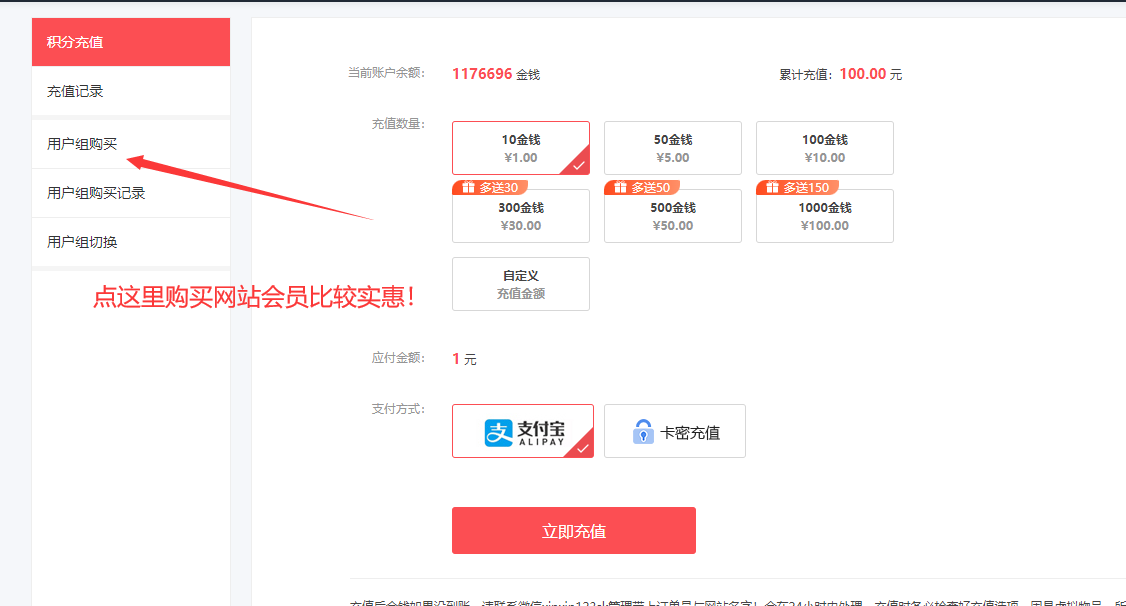Click the checkmark on 10金钱 option
This screenshot has height=606, width=1126.
(579, 164)
